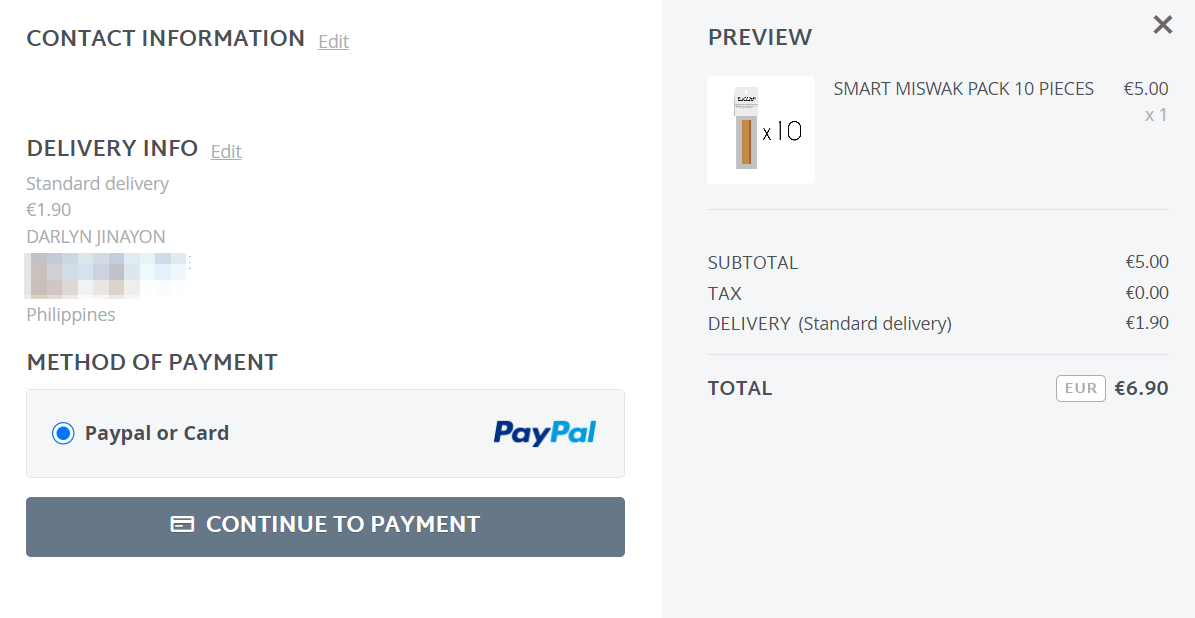Click the DELIVERY (Standard delivery) summary line
The width and height of the screenshot is (1195, 618).
829,324
